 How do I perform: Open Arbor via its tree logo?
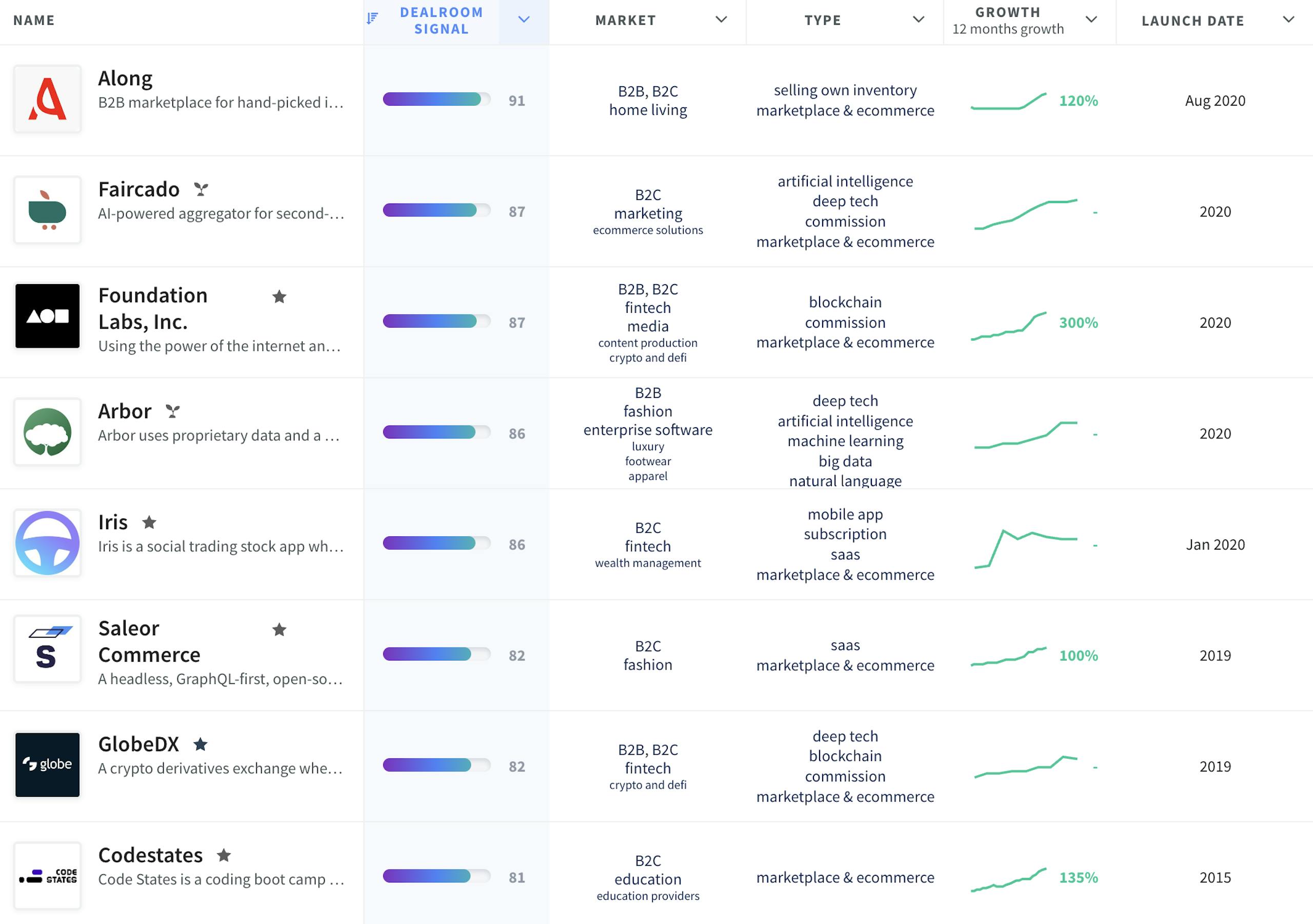[48, 432]
